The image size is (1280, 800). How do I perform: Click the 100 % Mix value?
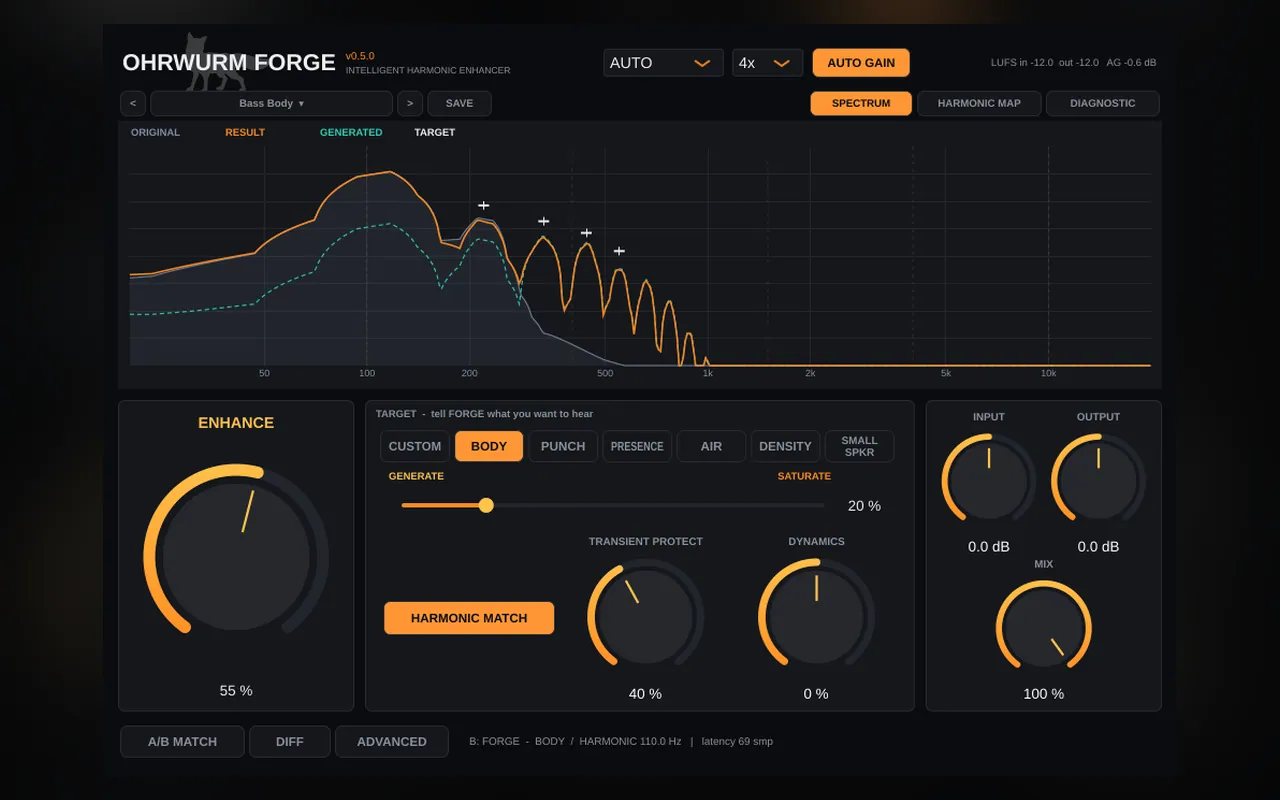(x=1044, y=694)
